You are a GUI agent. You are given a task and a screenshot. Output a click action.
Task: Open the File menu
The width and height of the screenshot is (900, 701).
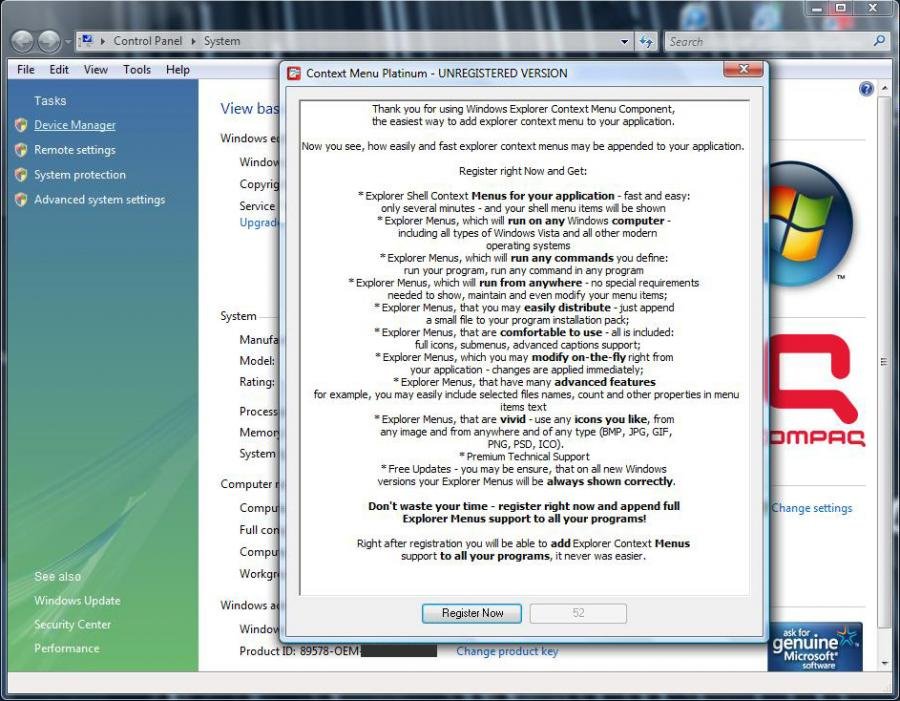[x=26, y=69]
